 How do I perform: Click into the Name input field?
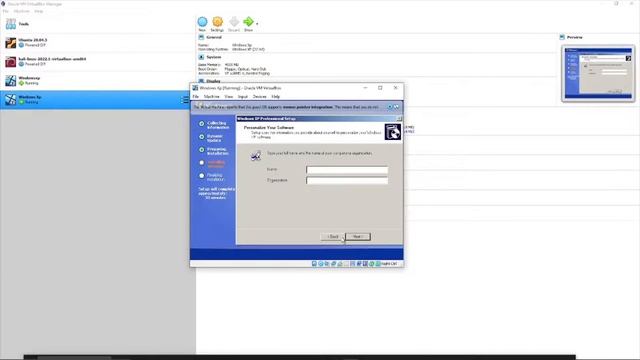pyautogui.click(x=347, y=170)
